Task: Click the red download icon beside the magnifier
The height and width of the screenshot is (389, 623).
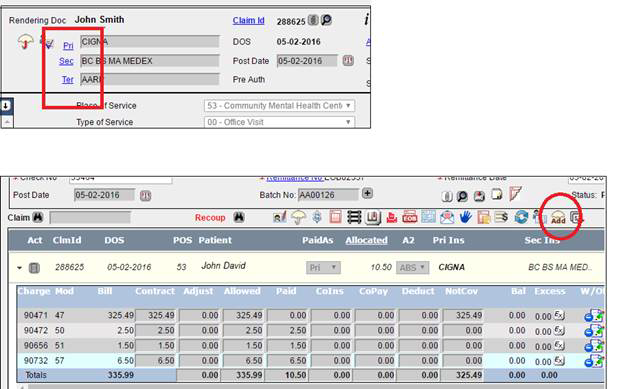Action: 480,196
